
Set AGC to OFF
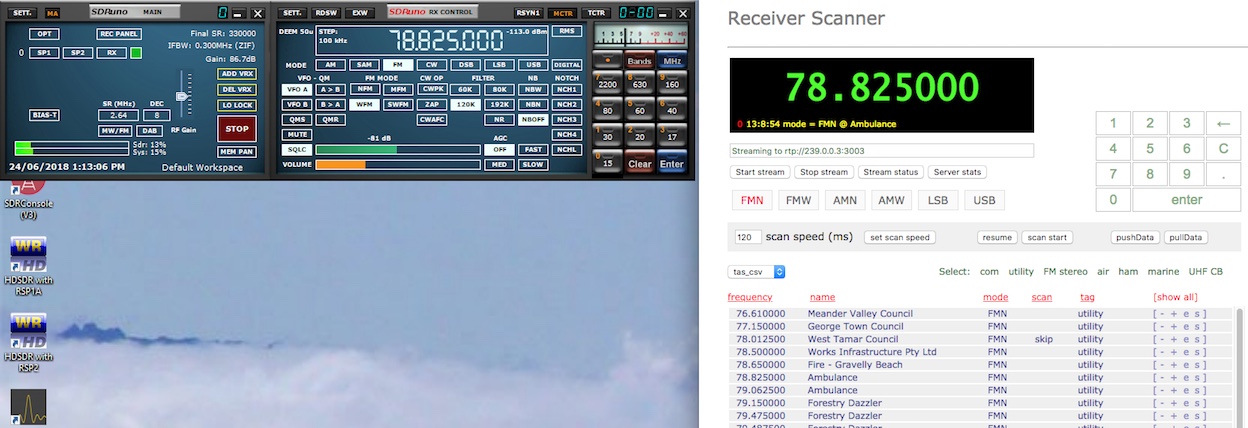click(498, 149)
